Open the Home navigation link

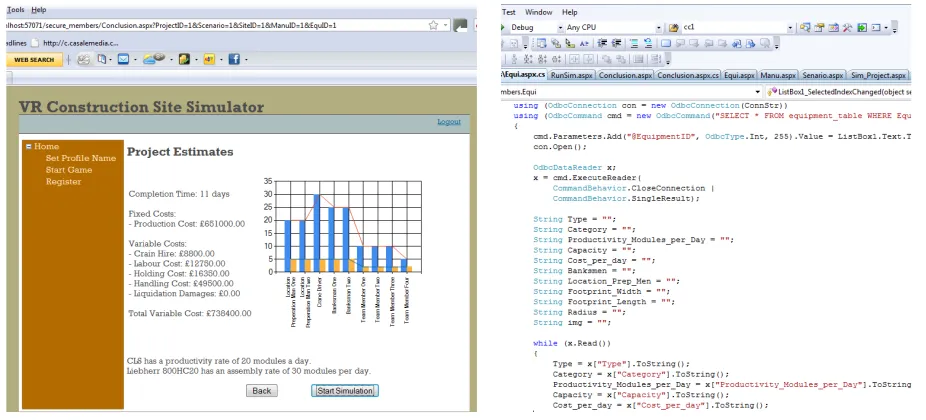(46, 146)
